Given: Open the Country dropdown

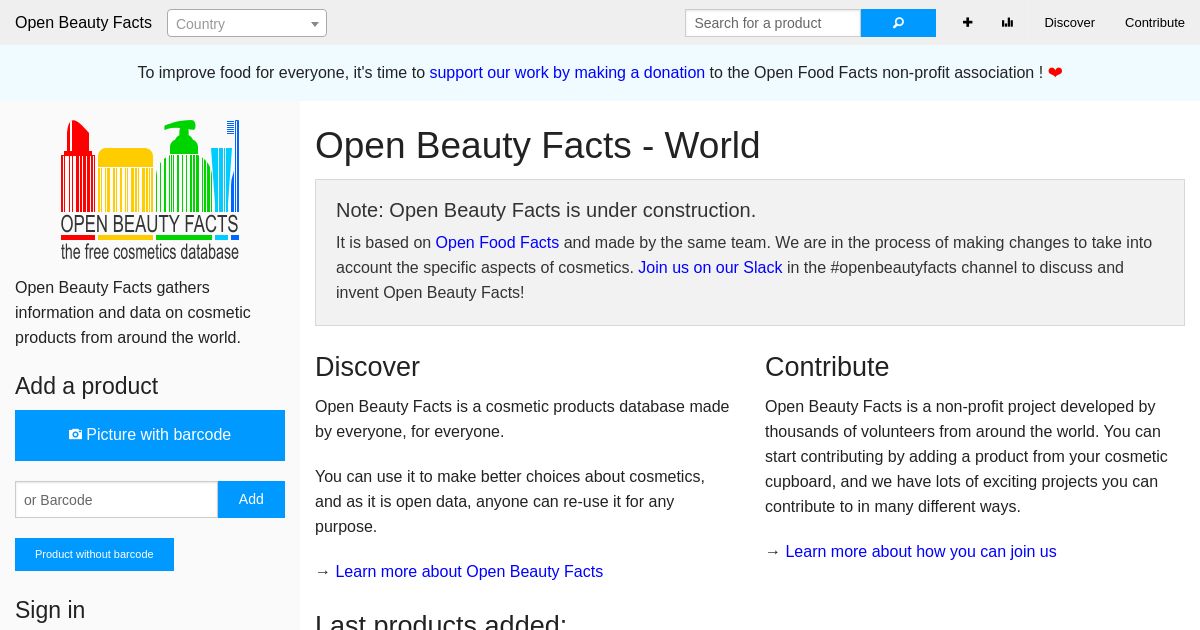Looking at the screenshot, I should [x=247, y=23].
